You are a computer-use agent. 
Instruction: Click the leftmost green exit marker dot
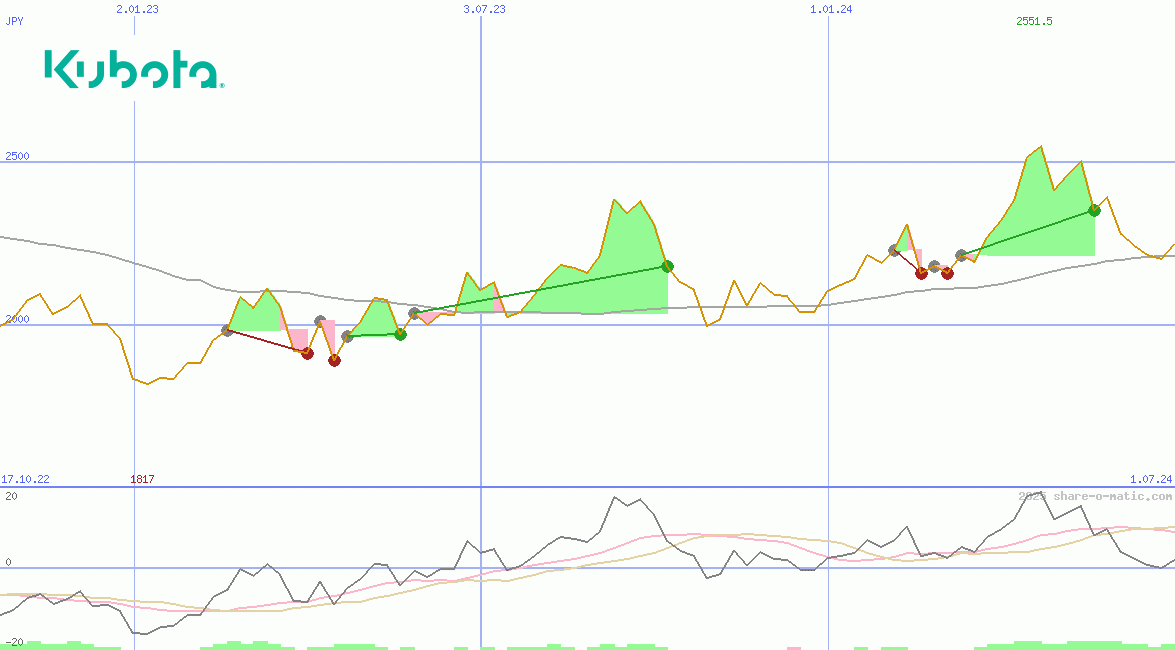pyautogui.click(x=400, y=334)
